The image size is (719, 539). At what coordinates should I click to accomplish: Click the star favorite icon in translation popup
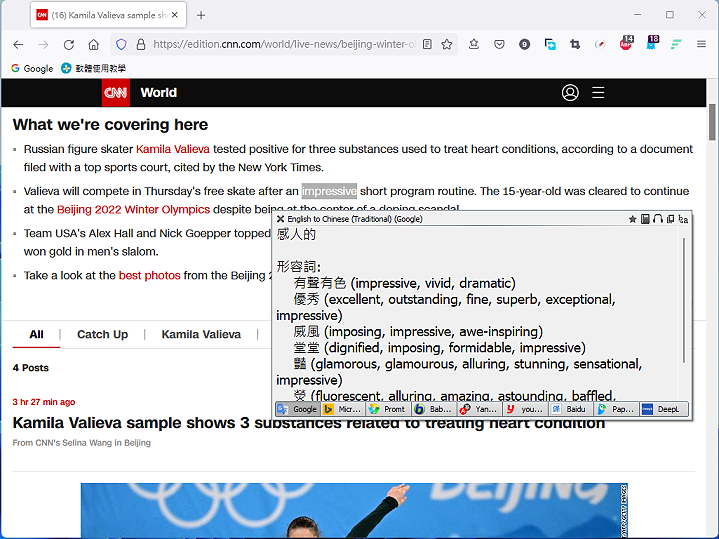pyautogui.click(x=632, y=219)
